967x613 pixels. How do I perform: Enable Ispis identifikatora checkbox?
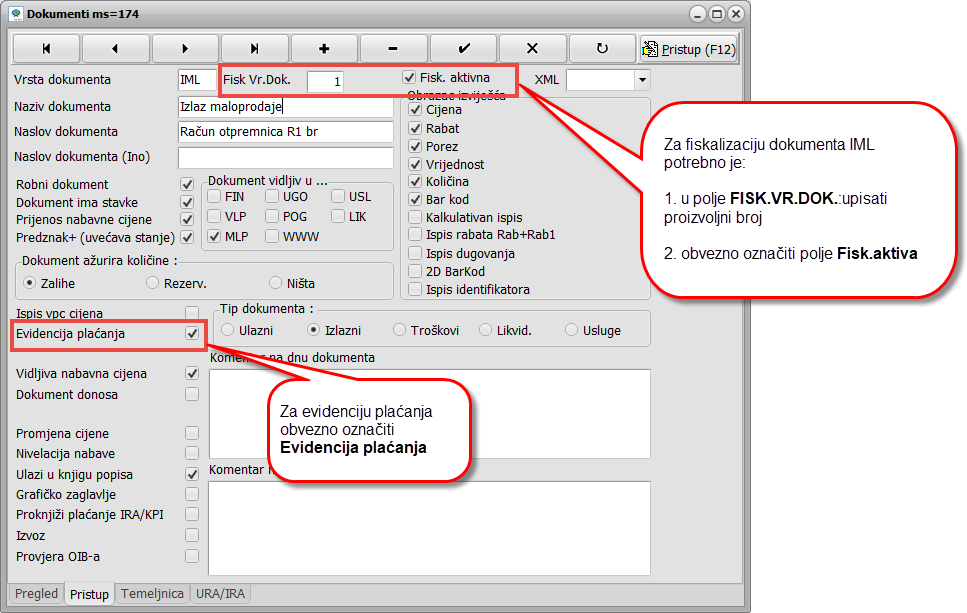[x=415, y=289]
